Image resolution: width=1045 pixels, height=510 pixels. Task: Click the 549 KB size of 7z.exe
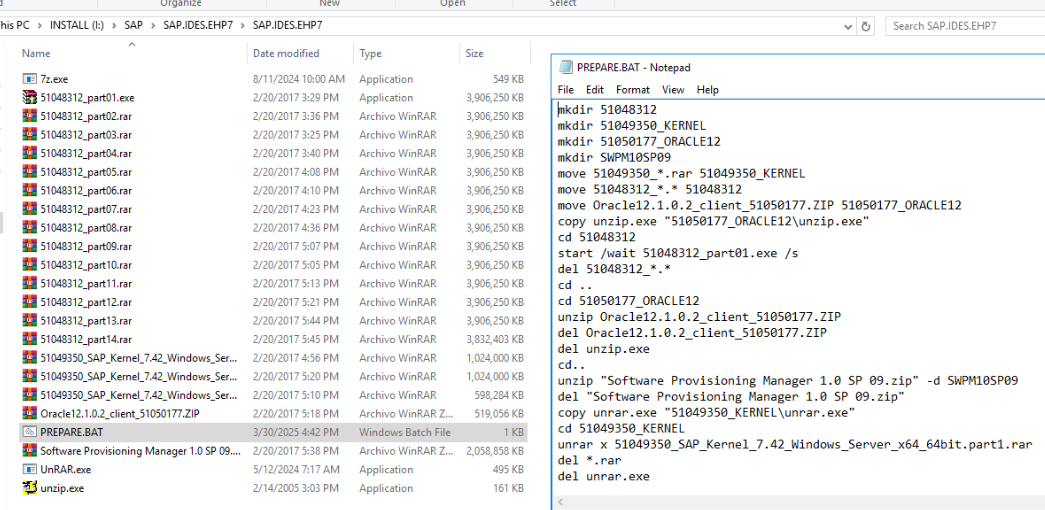point(509,79)
